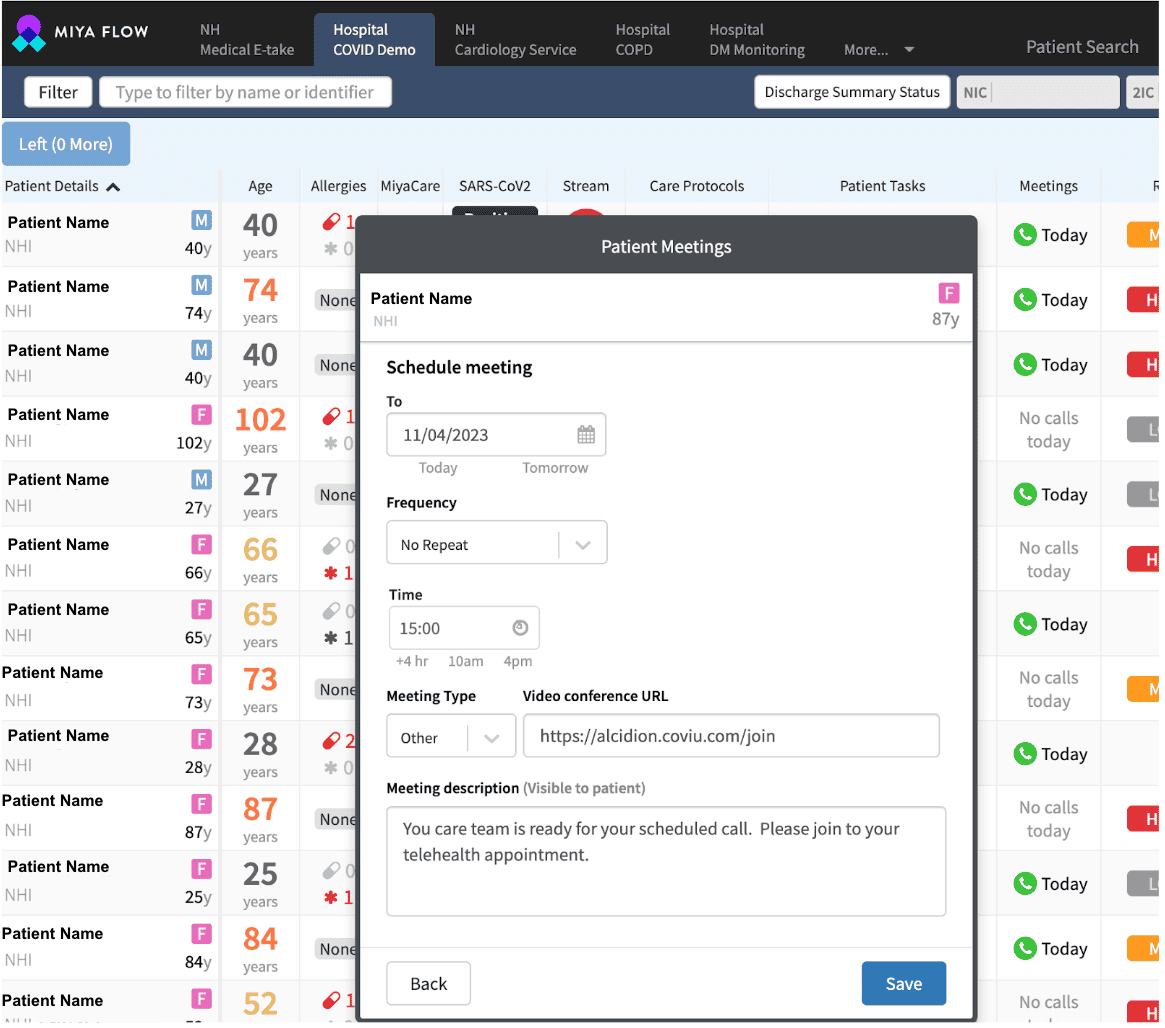Expand the More... tab menu
The height and width of the screenshot is (1028, 1165).
pos(878,49)
